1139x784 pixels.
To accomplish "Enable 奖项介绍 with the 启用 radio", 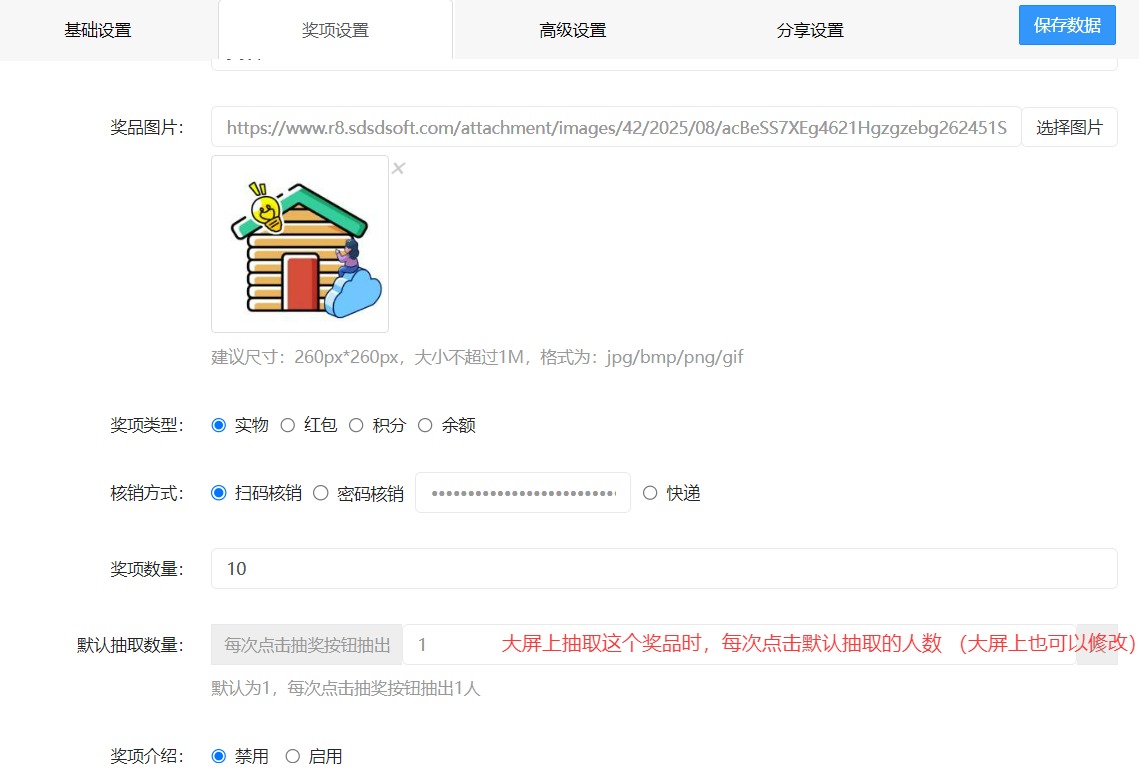I will (x=293, y=756).
